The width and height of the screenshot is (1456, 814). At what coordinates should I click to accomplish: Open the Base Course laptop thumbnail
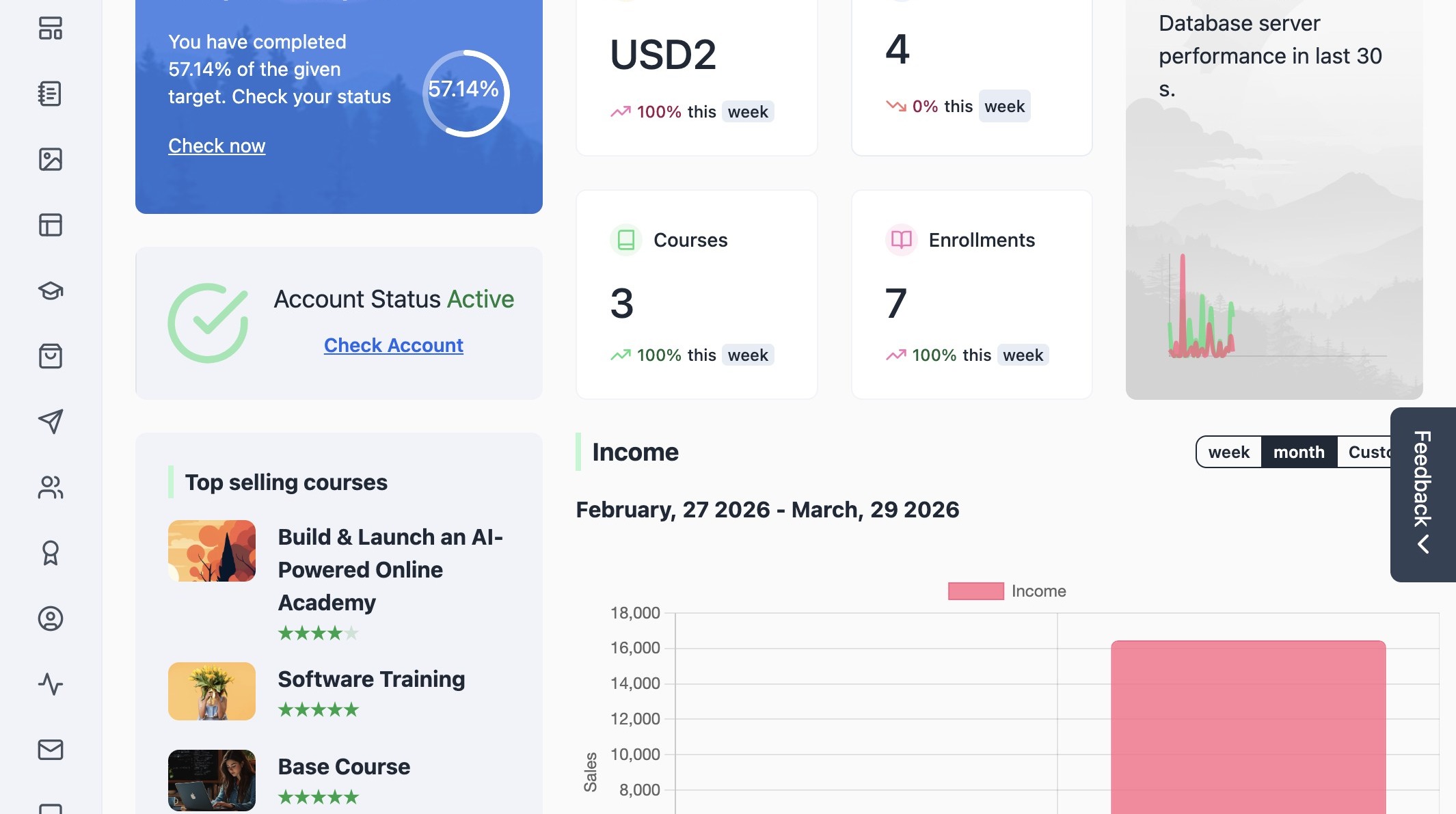coord(212,781)
